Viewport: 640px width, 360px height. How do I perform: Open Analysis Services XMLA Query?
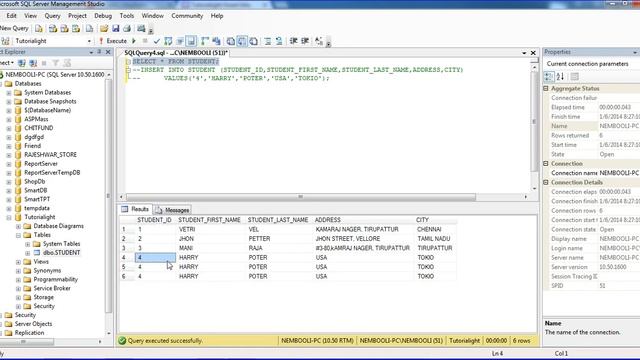click(76, 29)
